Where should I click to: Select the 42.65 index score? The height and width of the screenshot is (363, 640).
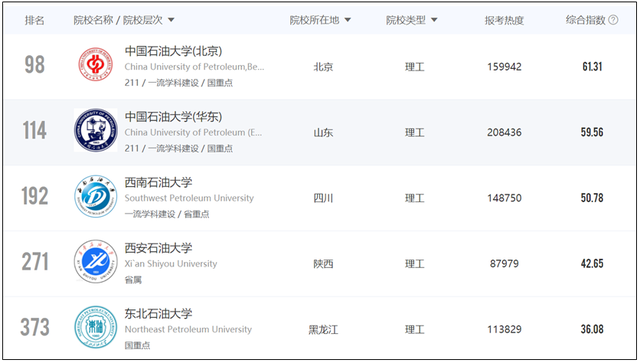point(592,264)
